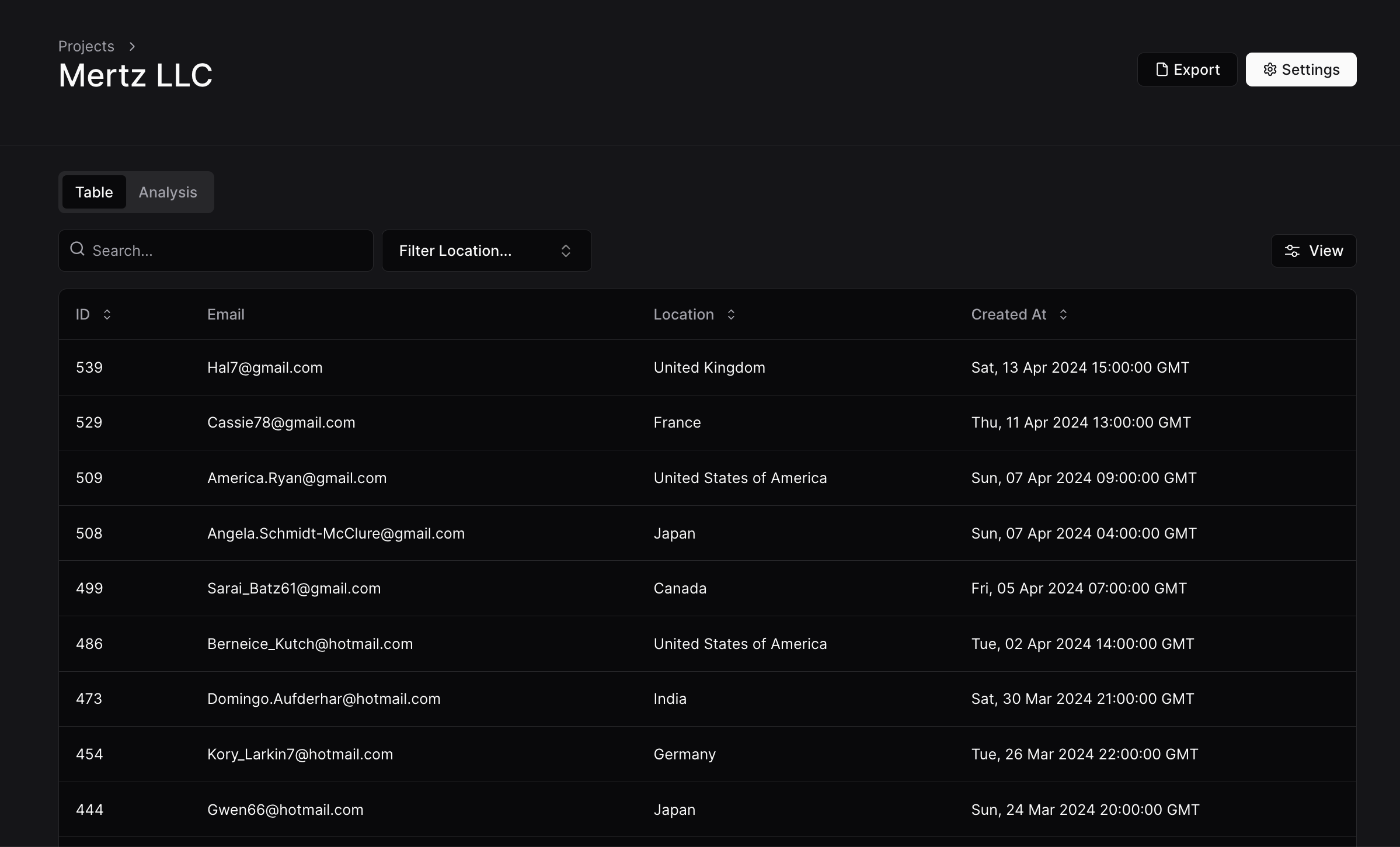Select ID cell 486

[x=89, y=644]
